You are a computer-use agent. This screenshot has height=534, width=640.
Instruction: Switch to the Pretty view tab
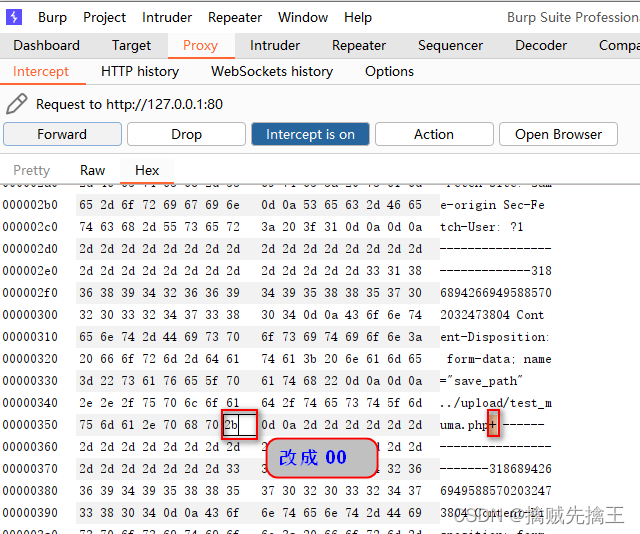(x=31, y=170)
